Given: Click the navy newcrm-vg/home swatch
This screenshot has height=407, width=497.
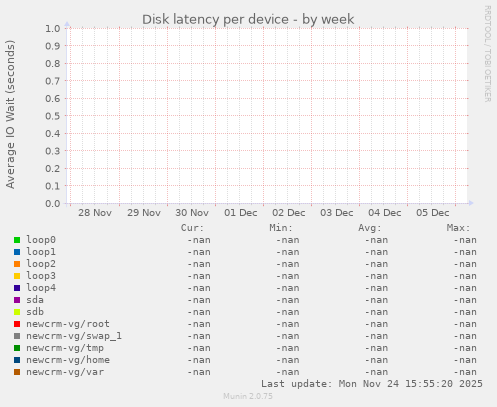Looking at the screenshot, I should coord(17,360).
